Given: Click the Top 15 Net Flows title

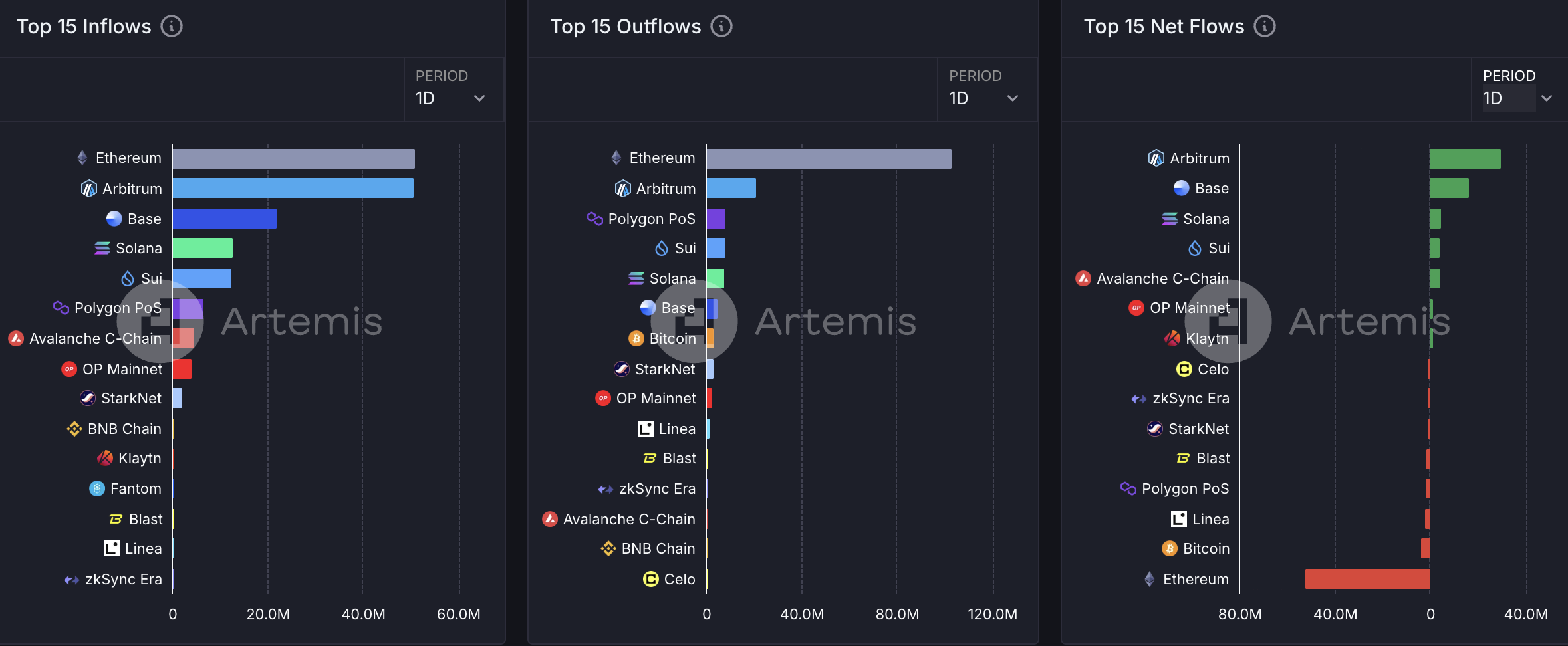Looking at the screenshot, I should click(1164, 27).
